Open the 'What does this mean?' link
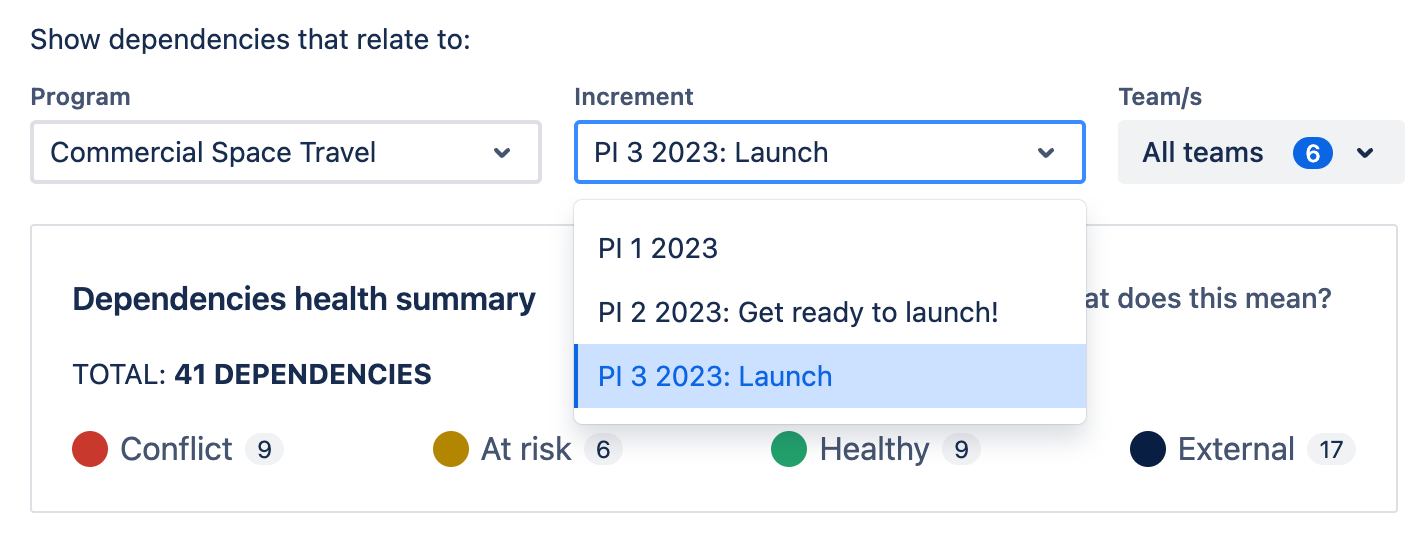The image size is (1428, 538). (1209, 298)
